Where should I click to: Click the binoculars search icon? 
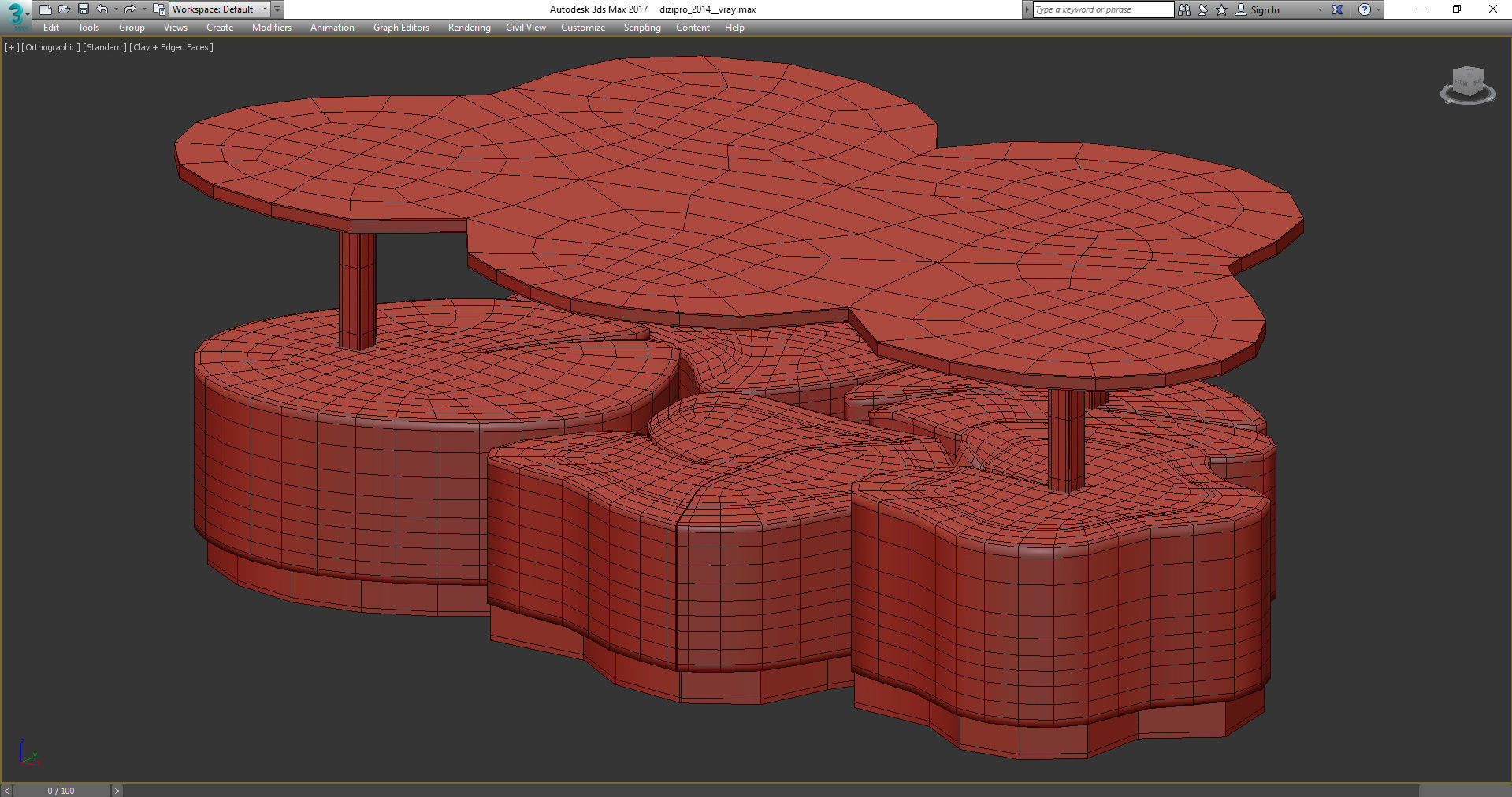1183,9
